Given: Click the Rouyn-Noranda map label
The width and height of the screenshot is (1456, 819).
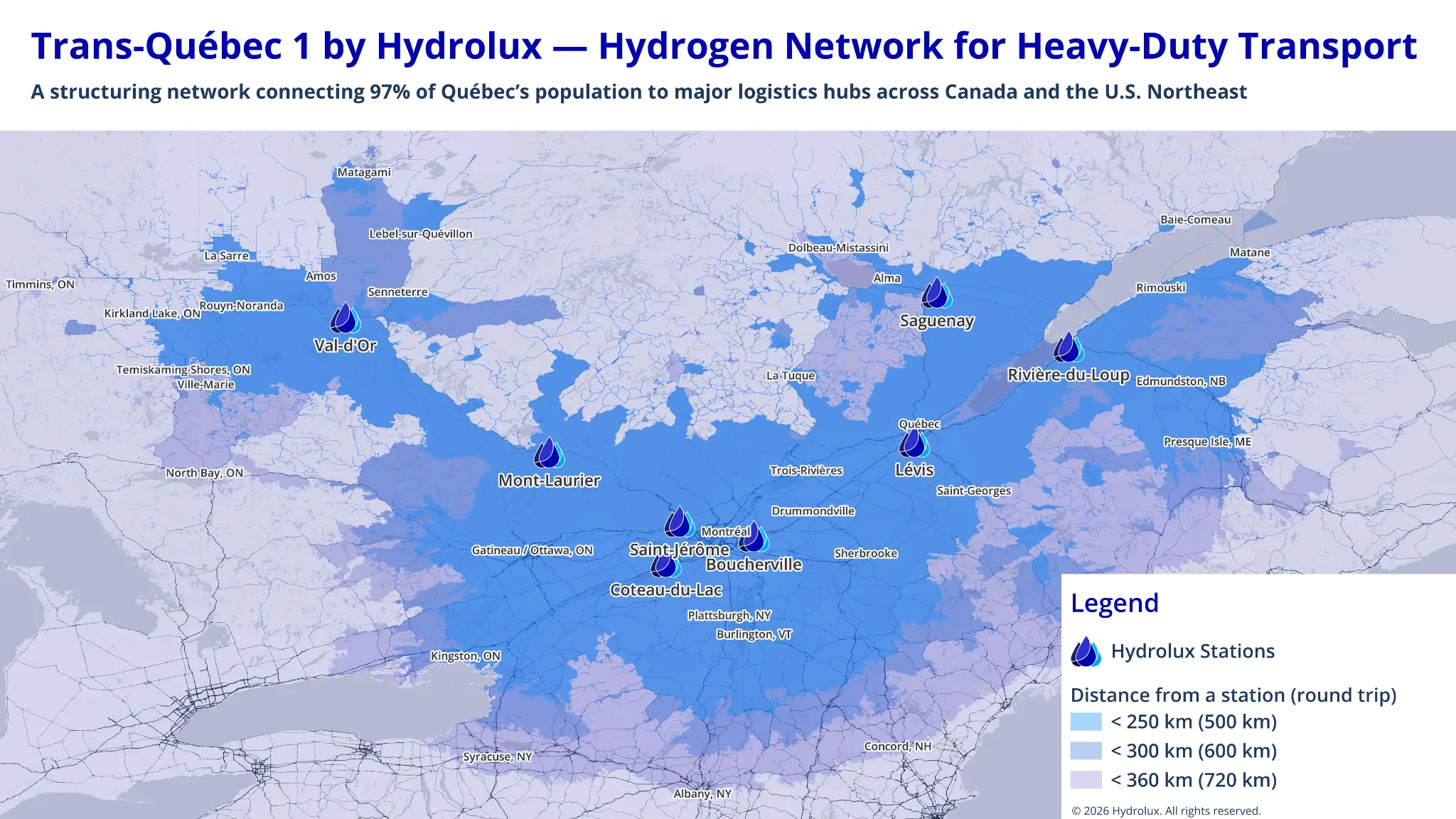Looking at the screenshot, I should [242, 306].
